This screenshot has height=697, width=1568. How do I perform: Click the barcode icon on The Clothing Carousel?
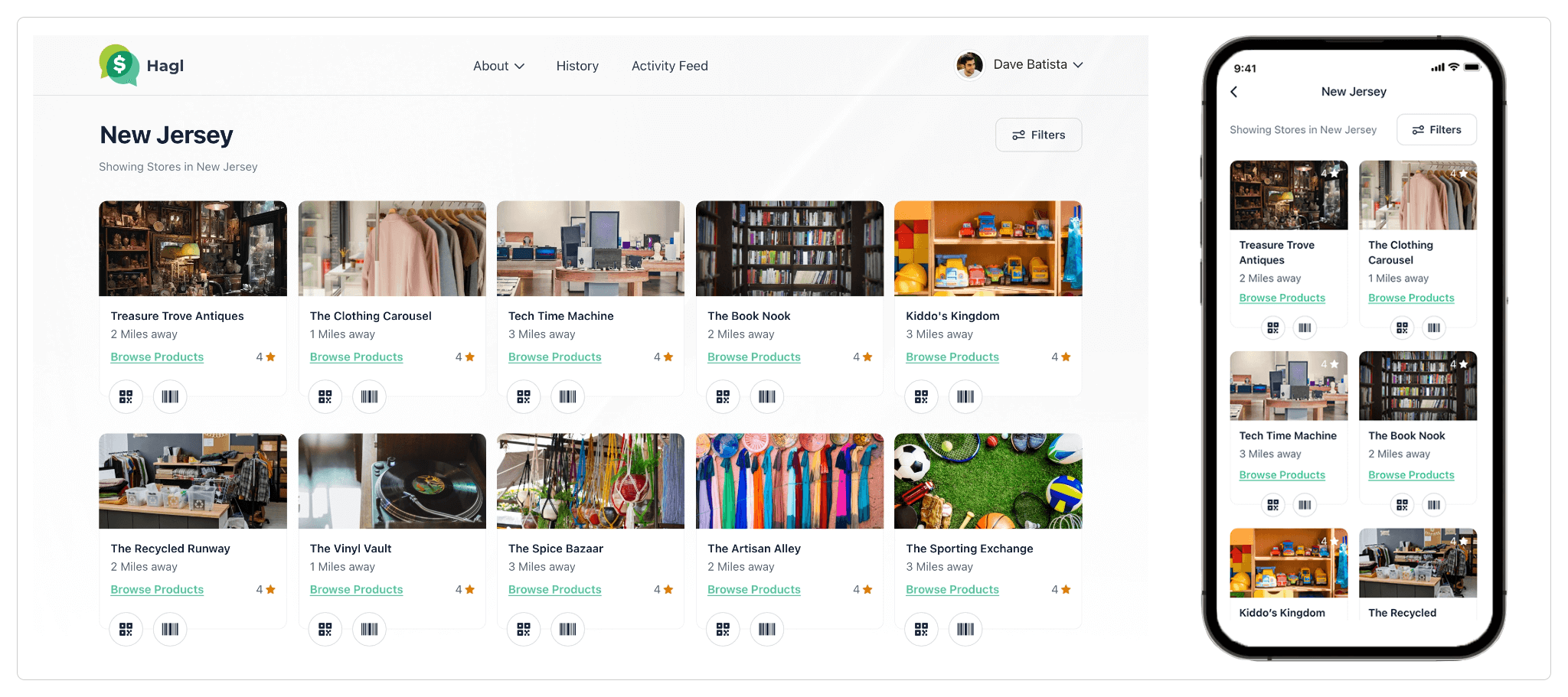click(369, 397)
